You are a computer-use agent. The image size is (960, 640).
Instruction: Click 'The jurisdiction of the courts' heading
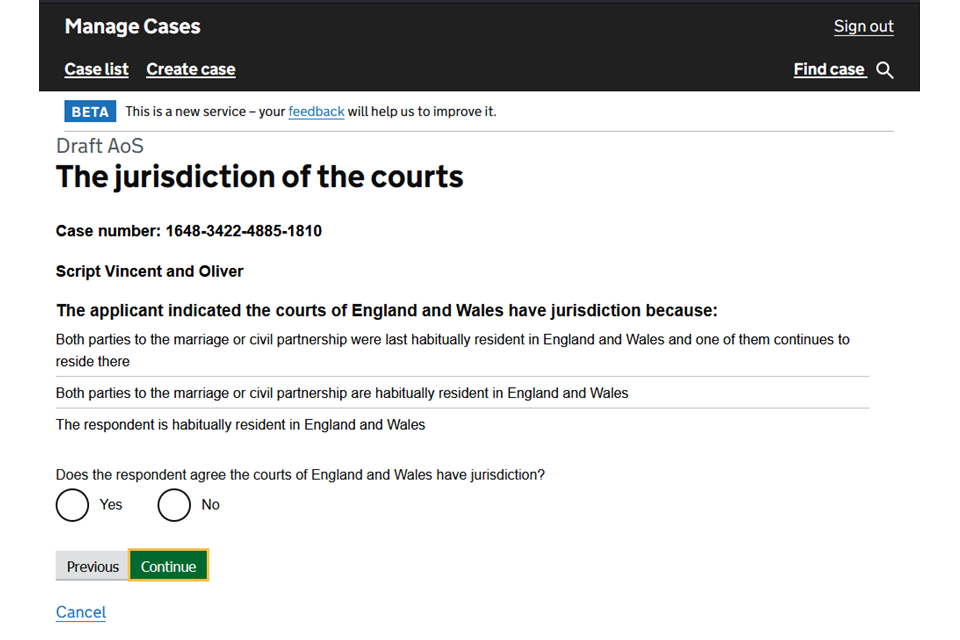pos(260,177)
